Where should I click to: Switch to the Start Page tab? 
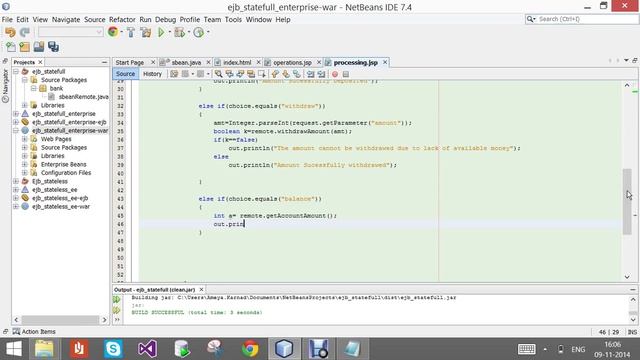[x=130, y=62]
